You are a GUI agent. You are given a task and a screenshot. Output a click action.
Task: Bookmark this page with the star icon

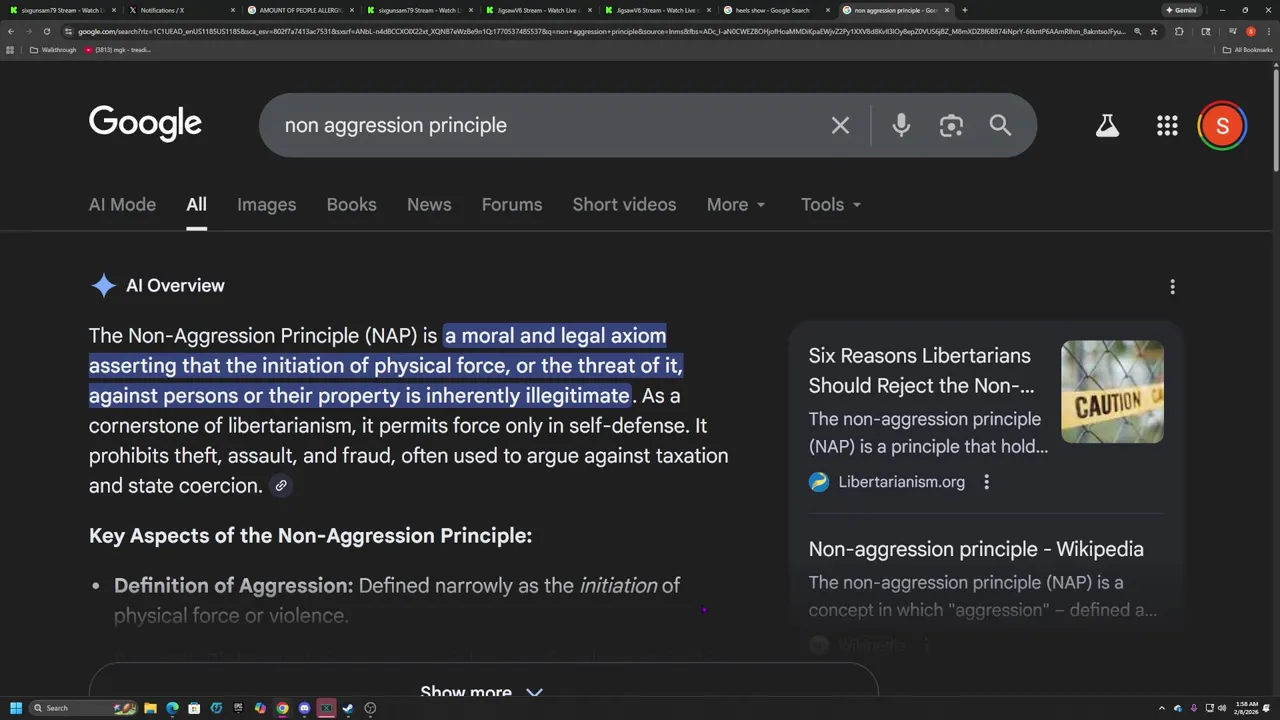(1153, 31)
